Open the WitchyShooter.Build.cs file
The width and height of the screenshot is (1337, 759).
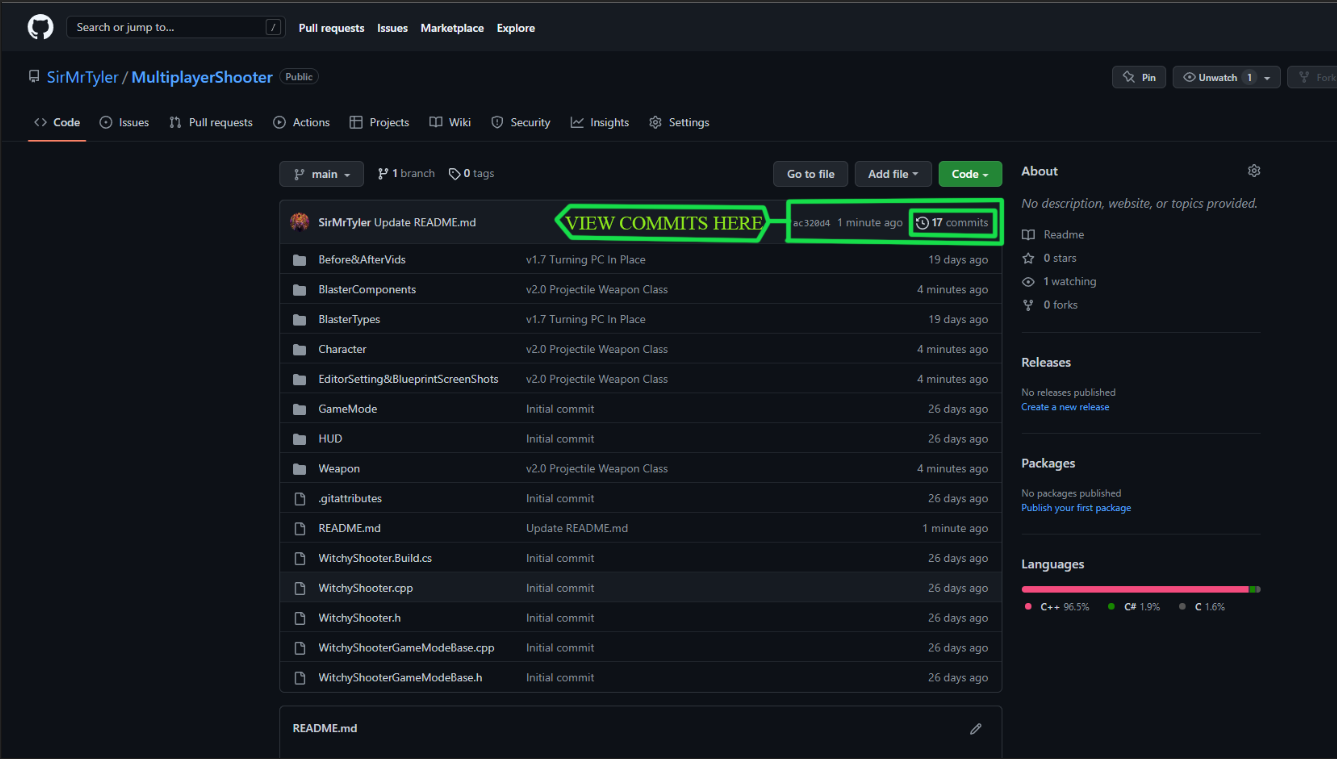[375, 558]
